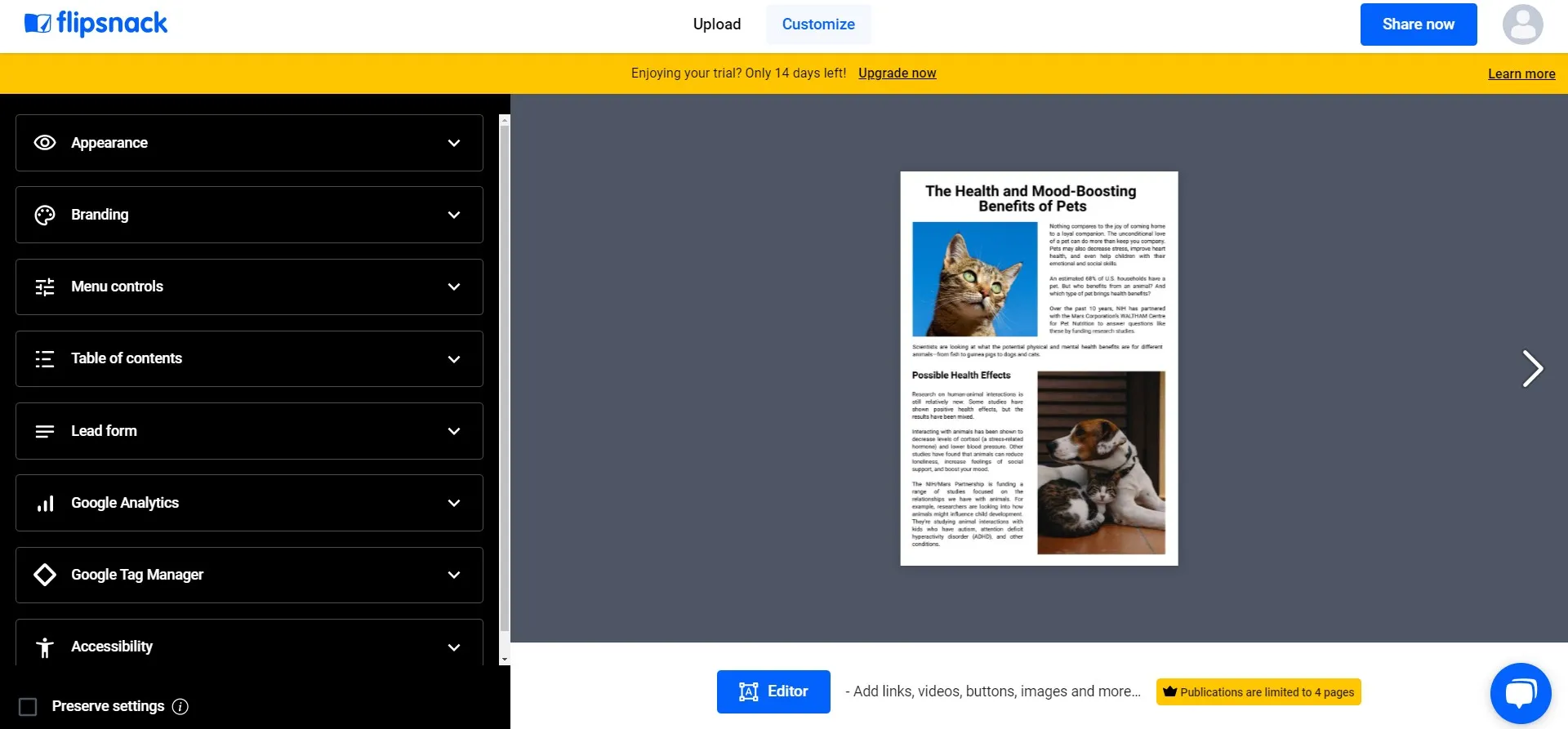Screen dimensions: 1568x729
Task: Enable the Preserve settings checkbox
Action: click(x=28, y=707)
